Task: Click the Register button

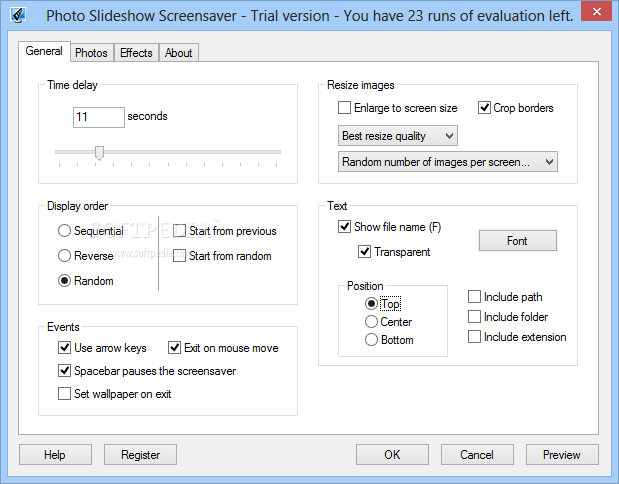Action: pos(140,455)
